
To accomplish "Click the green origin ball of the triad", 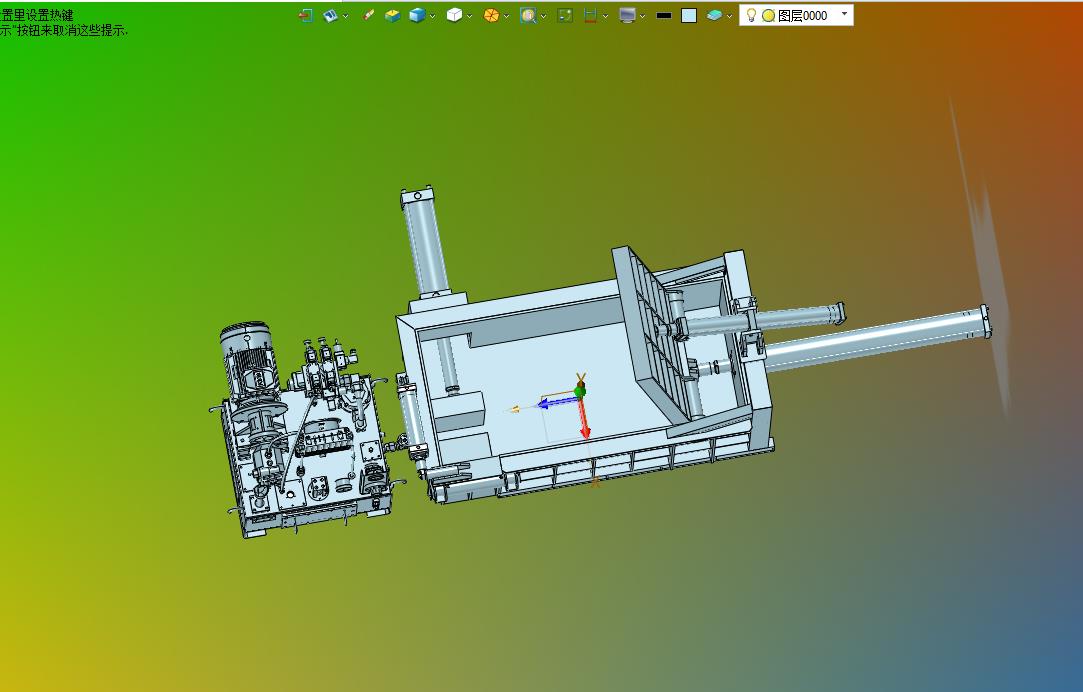I will tap(579, 392).
